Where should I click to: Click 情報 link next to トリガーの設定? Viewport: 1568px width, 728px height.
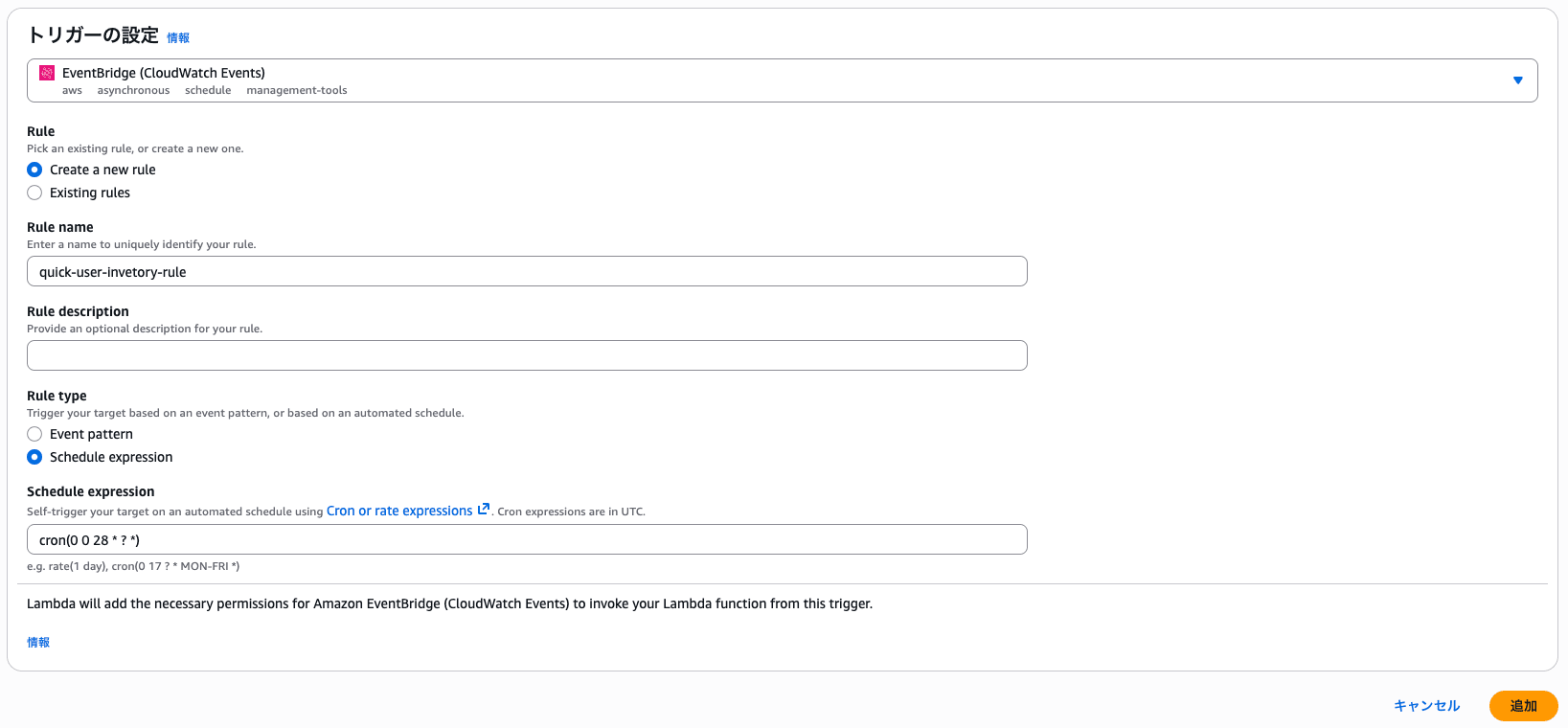tap(178, 38)
